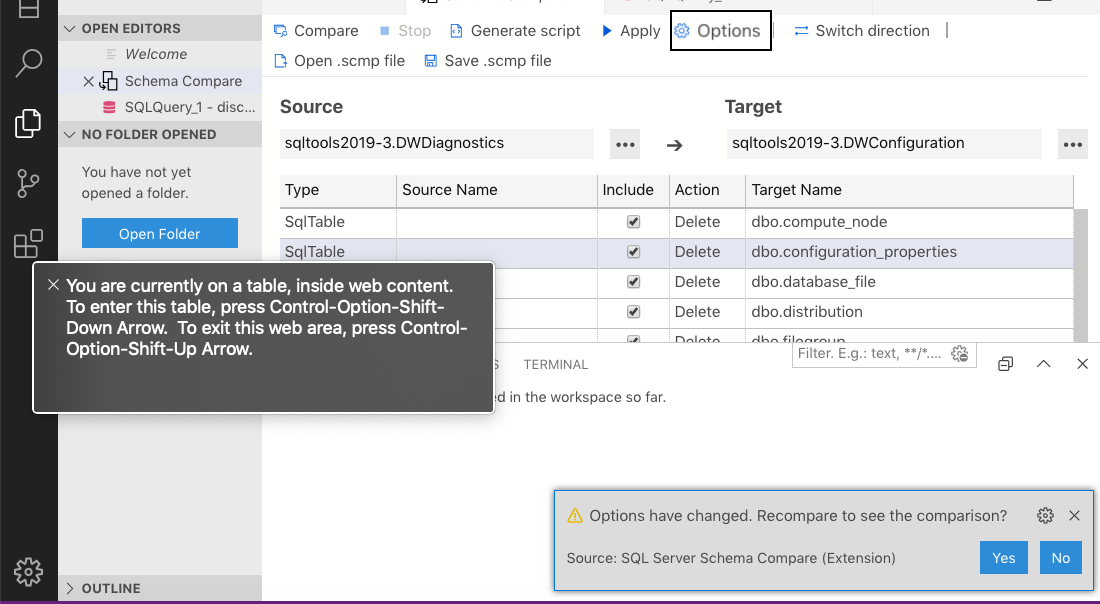Uncheck Include for dbo.configuration_properties
1100x604 pixels.
pyautogui.click(x=633, y=252)
